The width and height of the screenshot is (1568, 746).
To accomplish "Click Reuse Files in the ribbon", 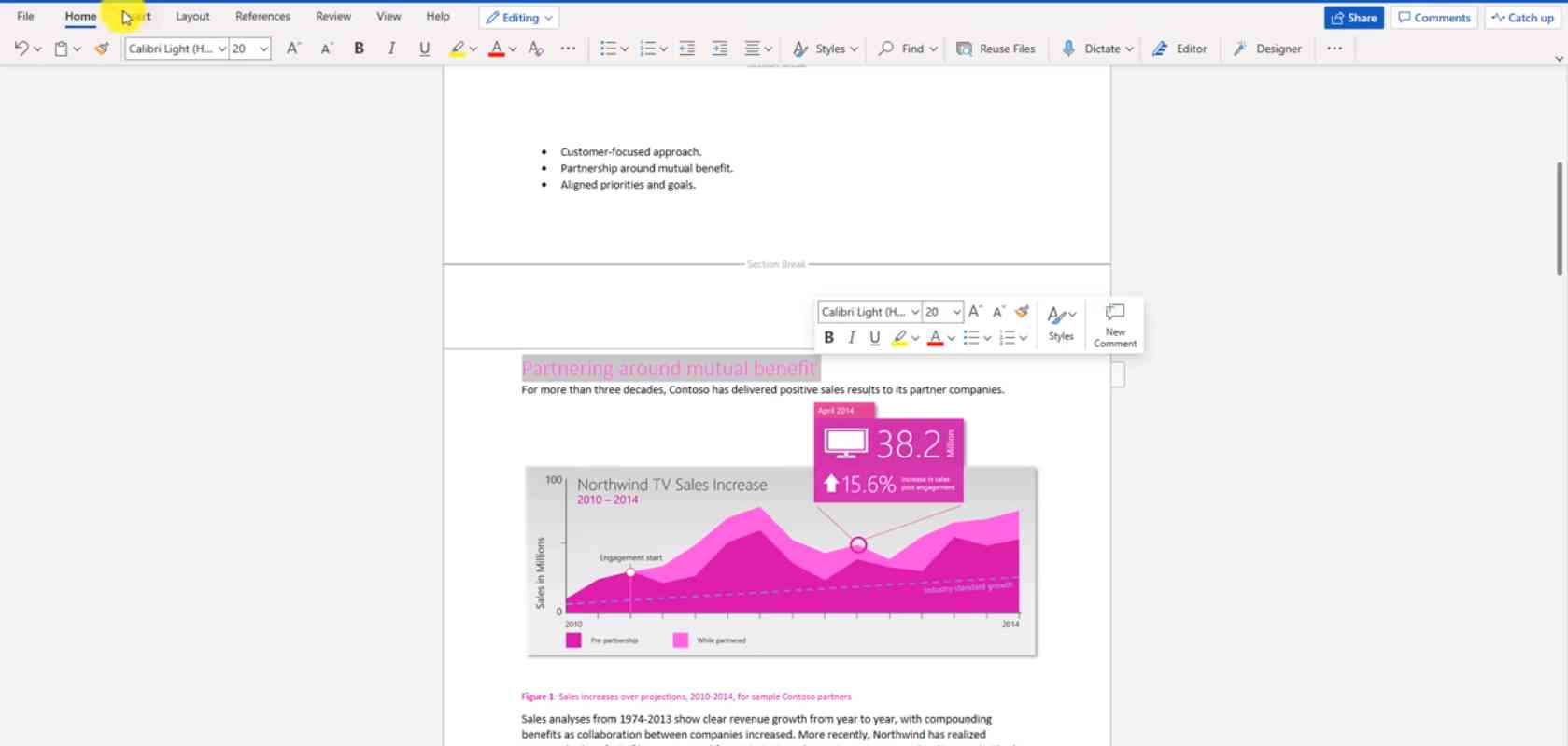I will pos(996,49).
